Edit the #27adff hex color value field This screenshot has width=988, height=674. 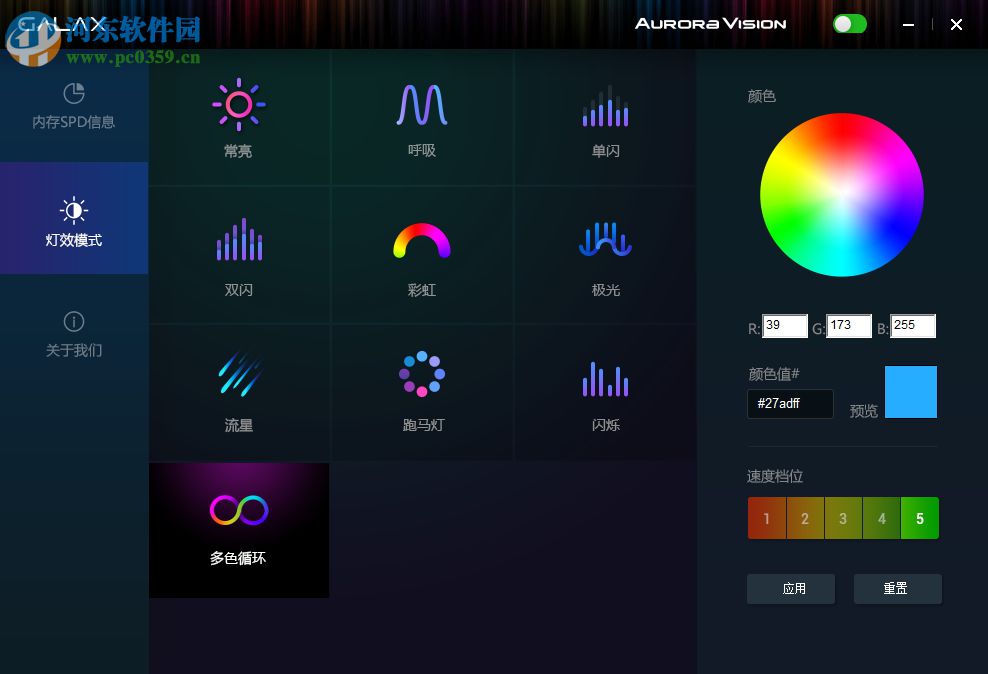pos(790,404)
